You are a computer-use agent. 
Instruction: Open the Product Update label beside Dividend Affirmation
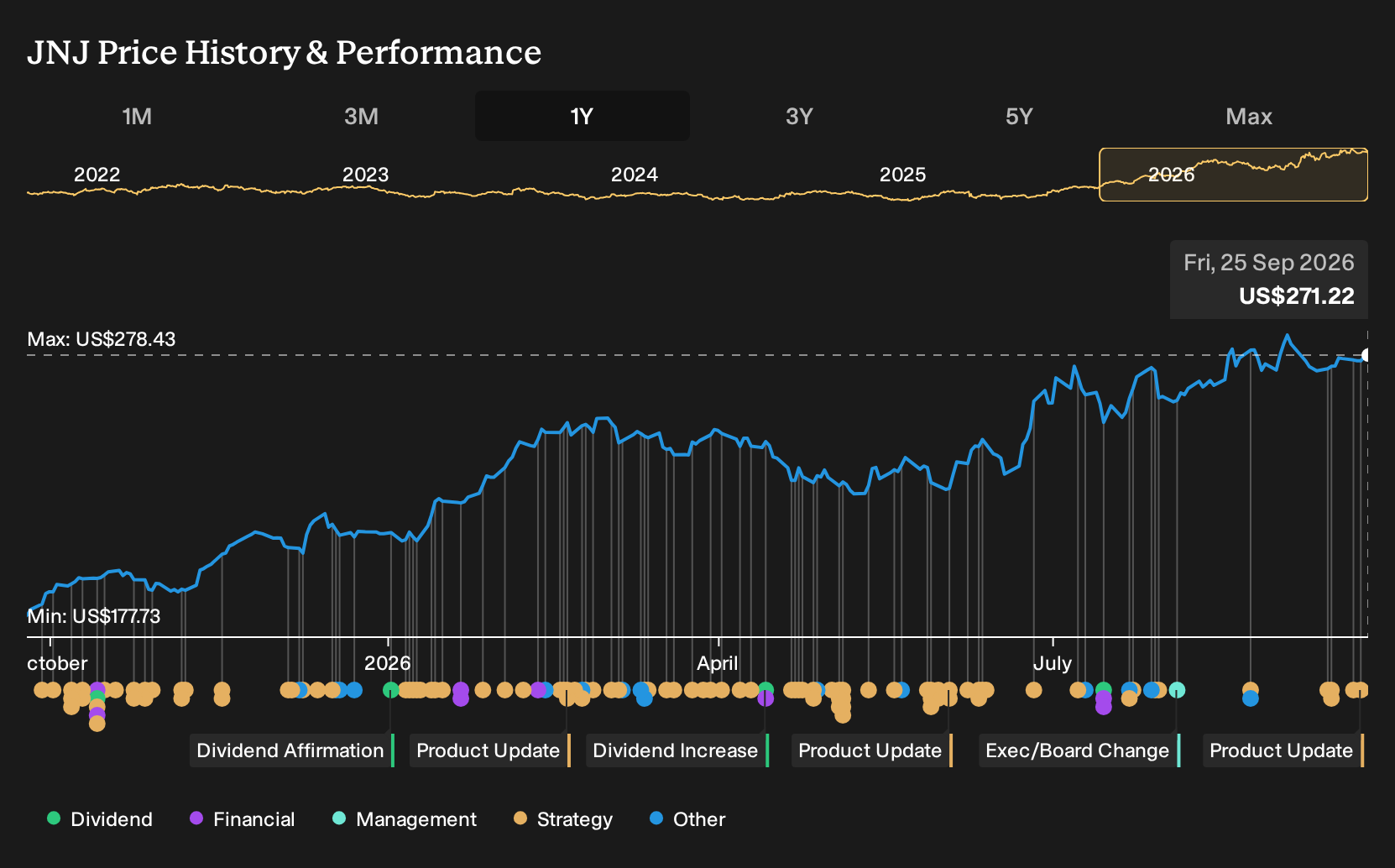[x=490, y=750]
